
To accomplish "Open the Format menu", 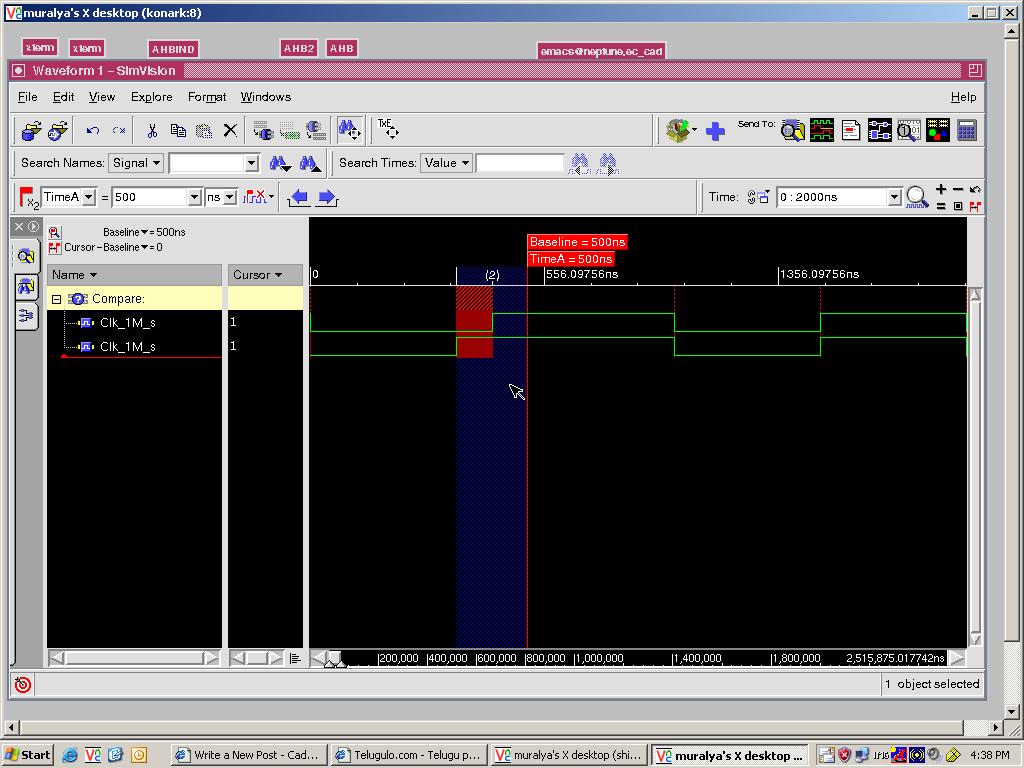I will point(206,97).
